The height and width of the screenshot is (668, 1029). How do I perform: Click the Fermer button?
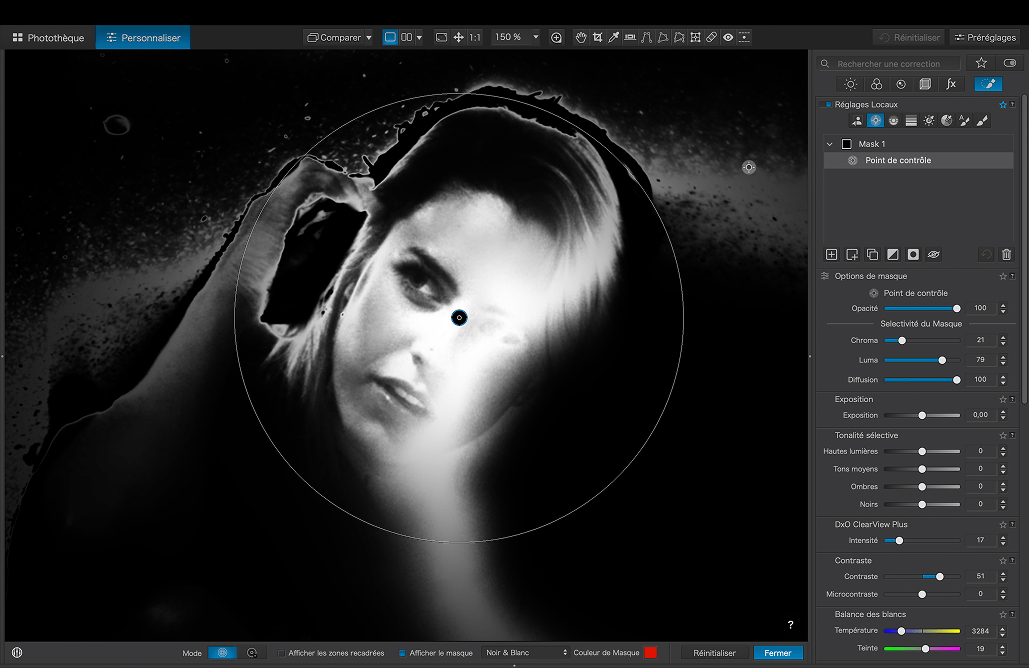[x=777, y=653]
